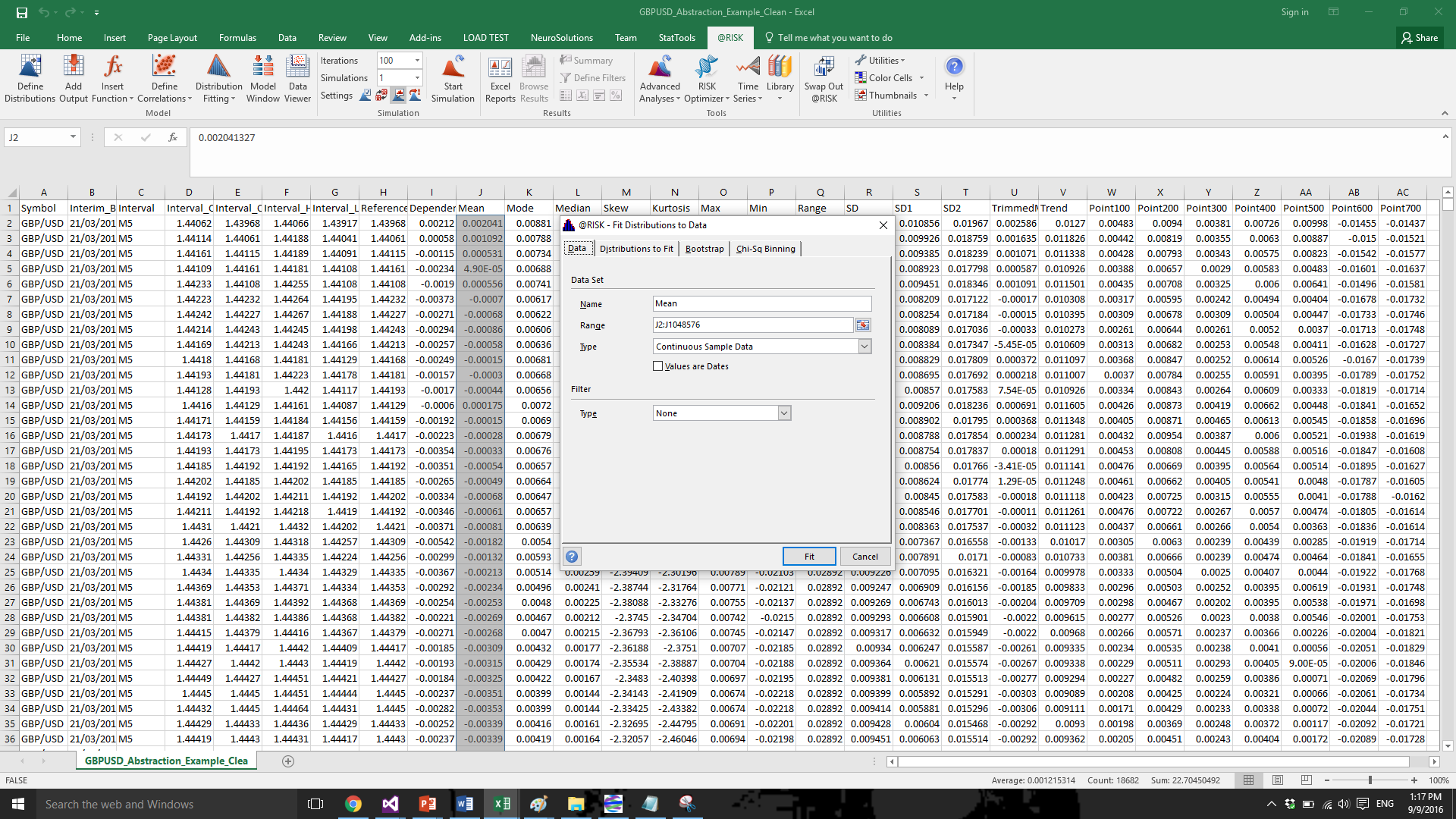
Task: Click the zoom out minus button
Action: [1328, 780]
